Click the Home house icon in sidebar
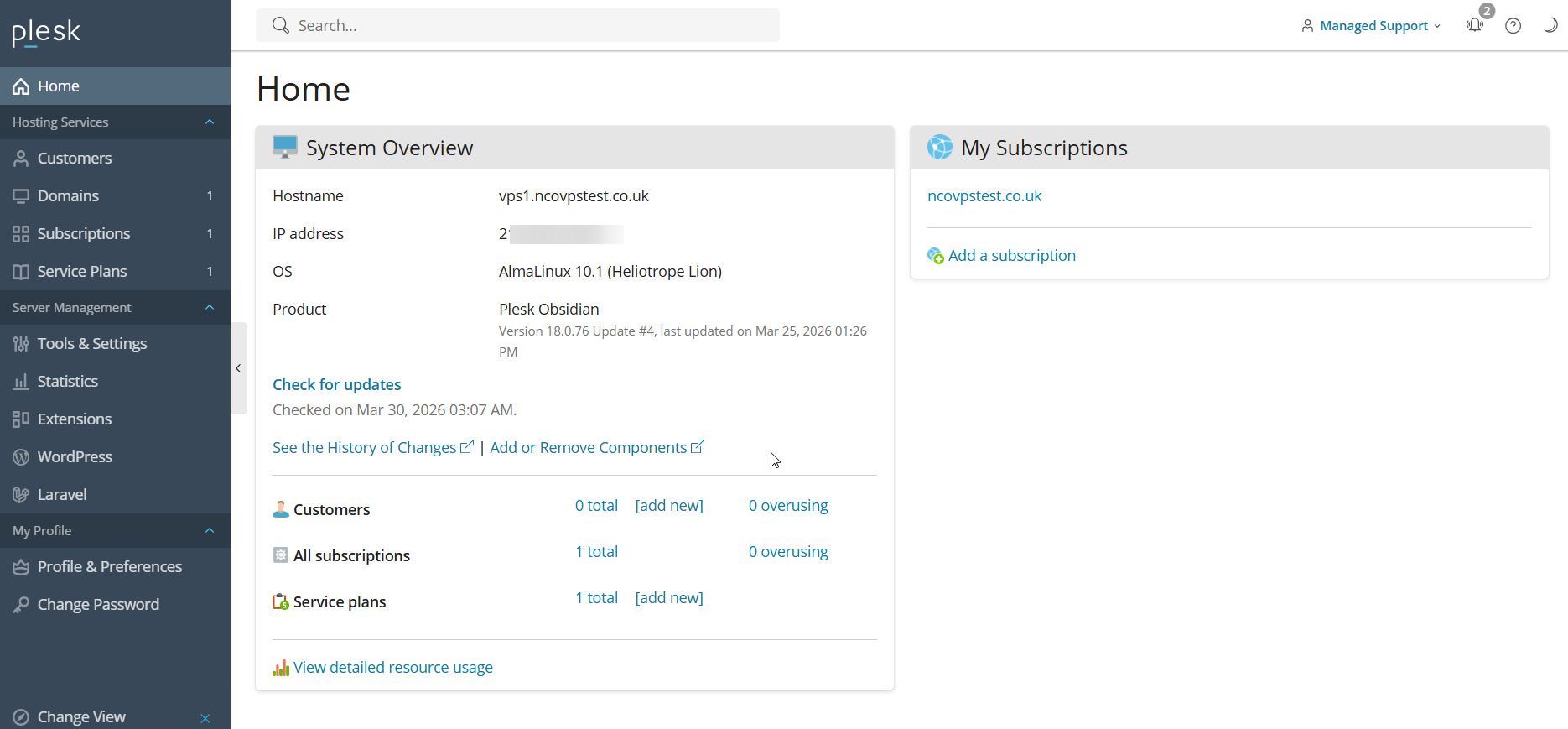1568x729 pixels. pos(21,86)
